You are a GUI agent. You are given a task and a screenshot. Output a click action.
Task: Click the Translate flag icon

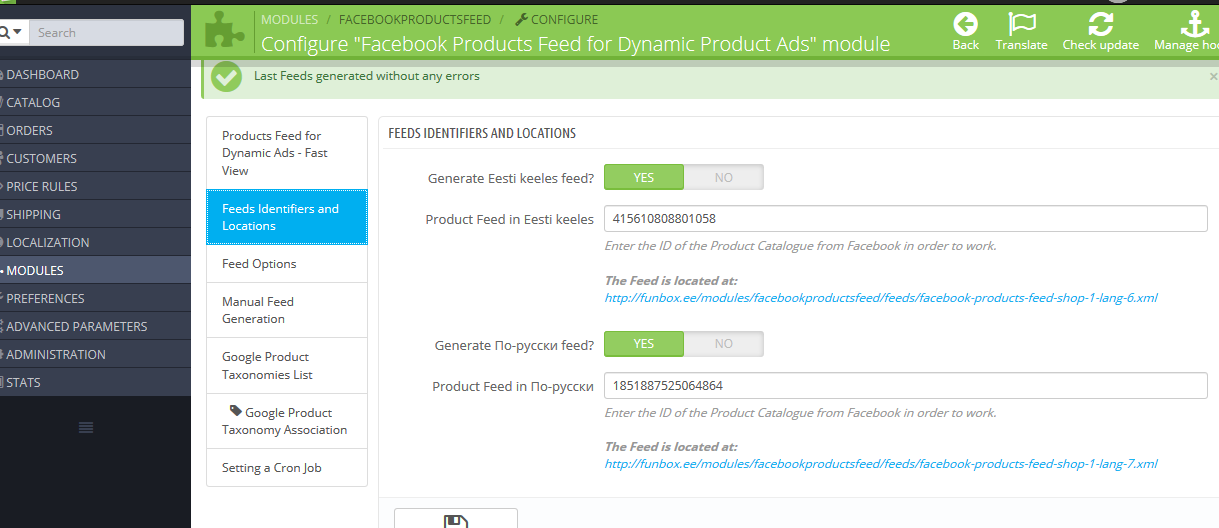click(x=1021, y=25)
